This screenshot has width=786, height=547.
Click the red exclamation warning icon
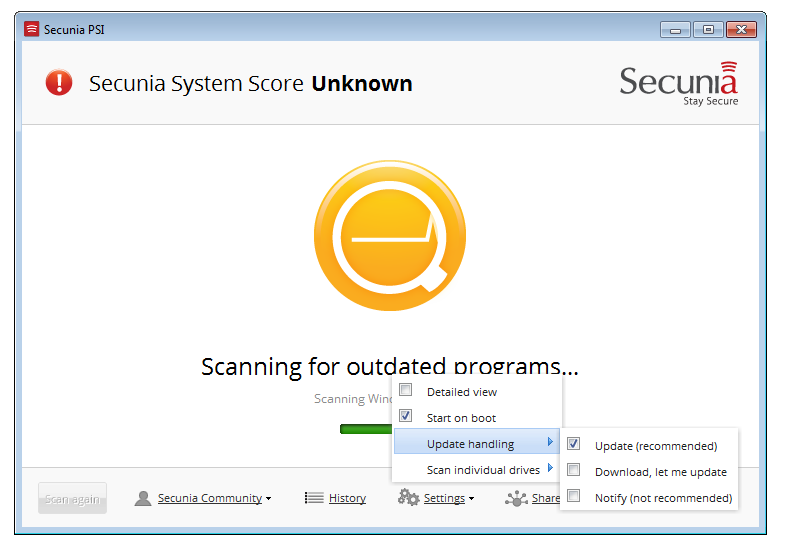(59, 82)
